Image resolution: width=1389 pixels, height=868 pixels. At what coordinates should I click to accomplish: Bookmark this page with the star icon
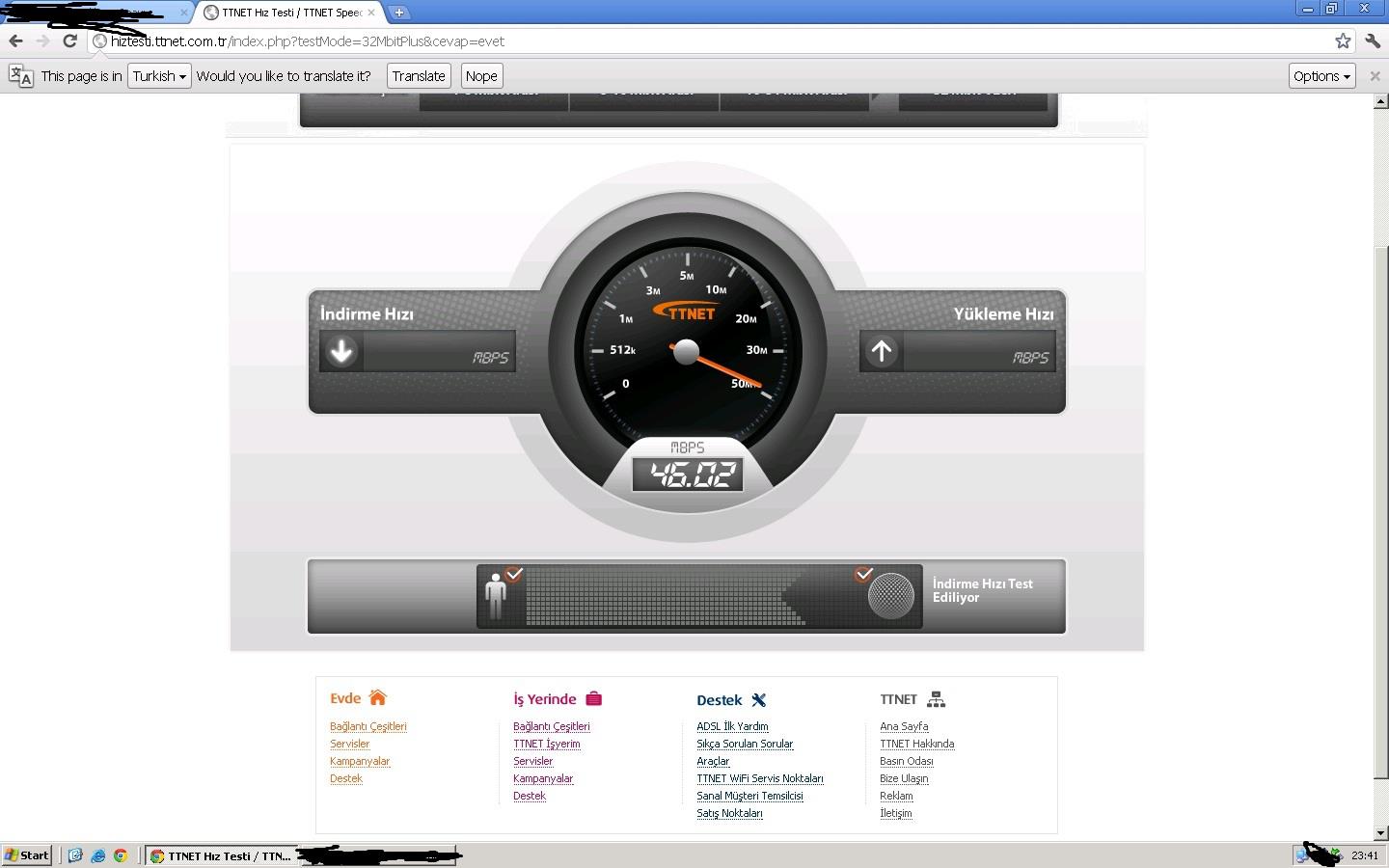1343,41
